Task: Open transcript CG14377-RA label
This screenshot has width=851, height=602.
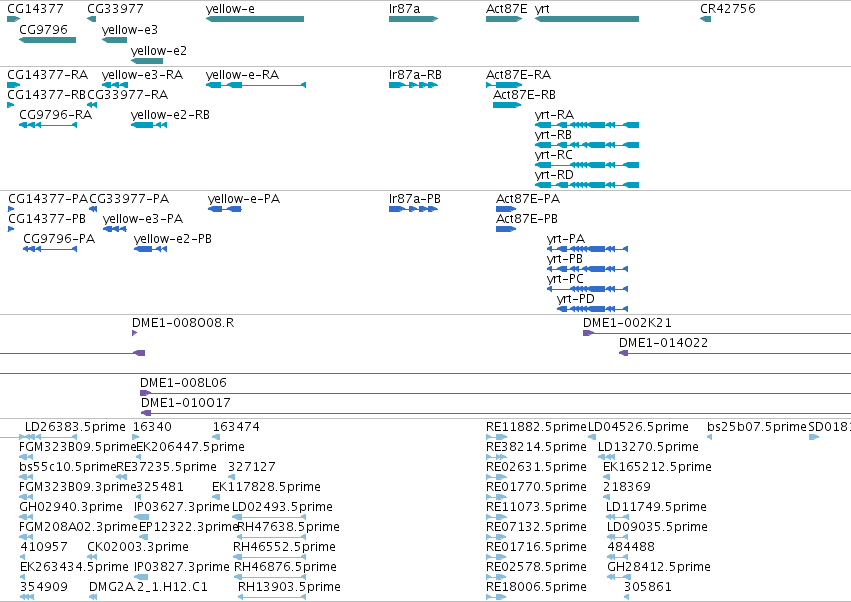Action: [48, 74]
